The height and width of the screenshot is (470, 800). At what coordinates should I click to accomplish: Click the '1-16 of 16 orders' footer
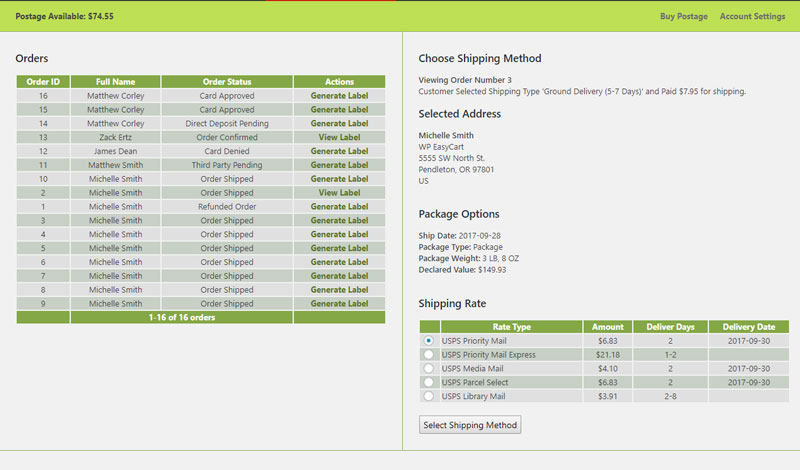click(182, 317)
